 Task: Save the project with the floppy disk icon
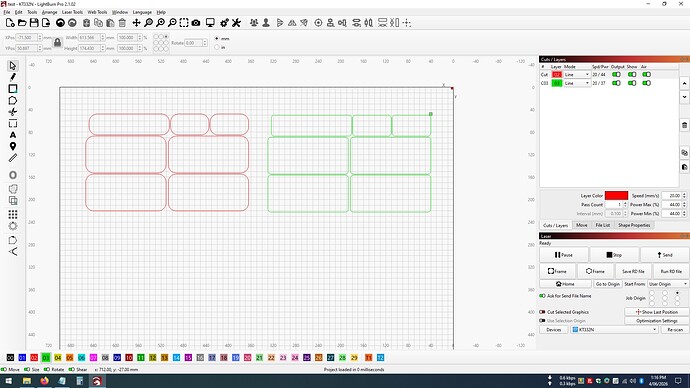(34, 23)
